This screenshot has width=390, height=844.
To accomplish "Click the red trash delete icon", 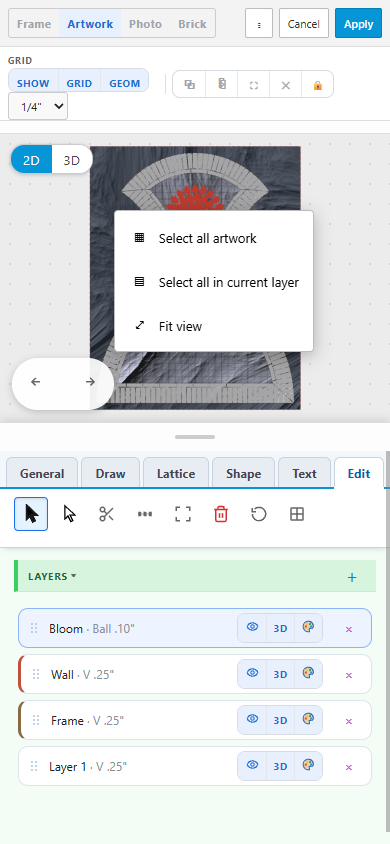I will click(221, 514).
